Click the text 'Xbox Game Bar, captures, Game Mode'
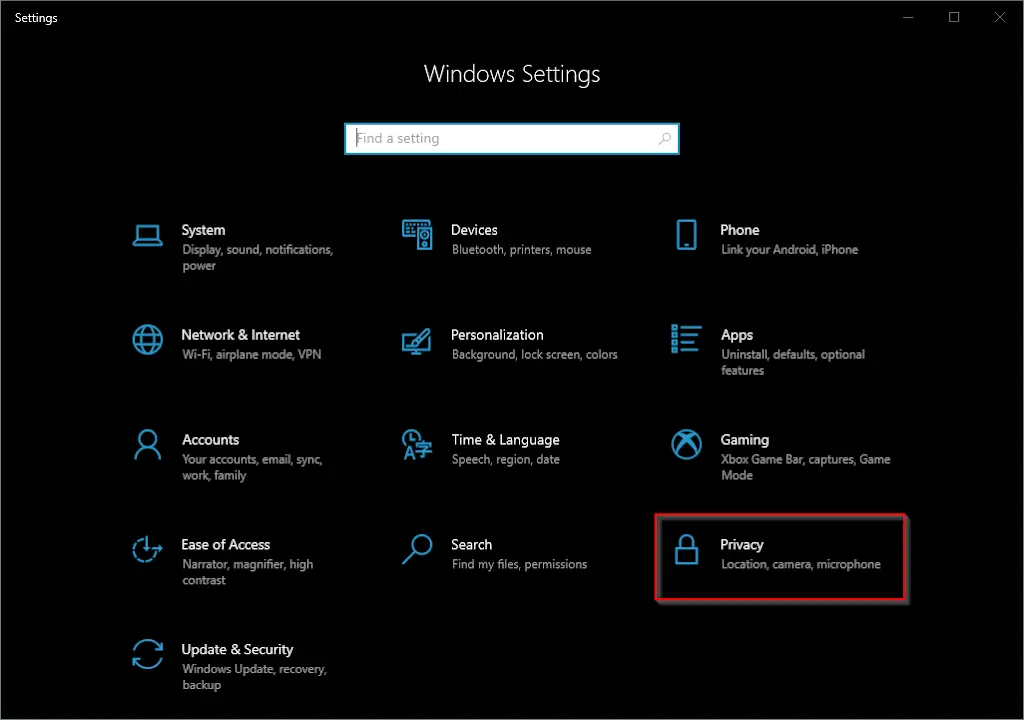 806,467
